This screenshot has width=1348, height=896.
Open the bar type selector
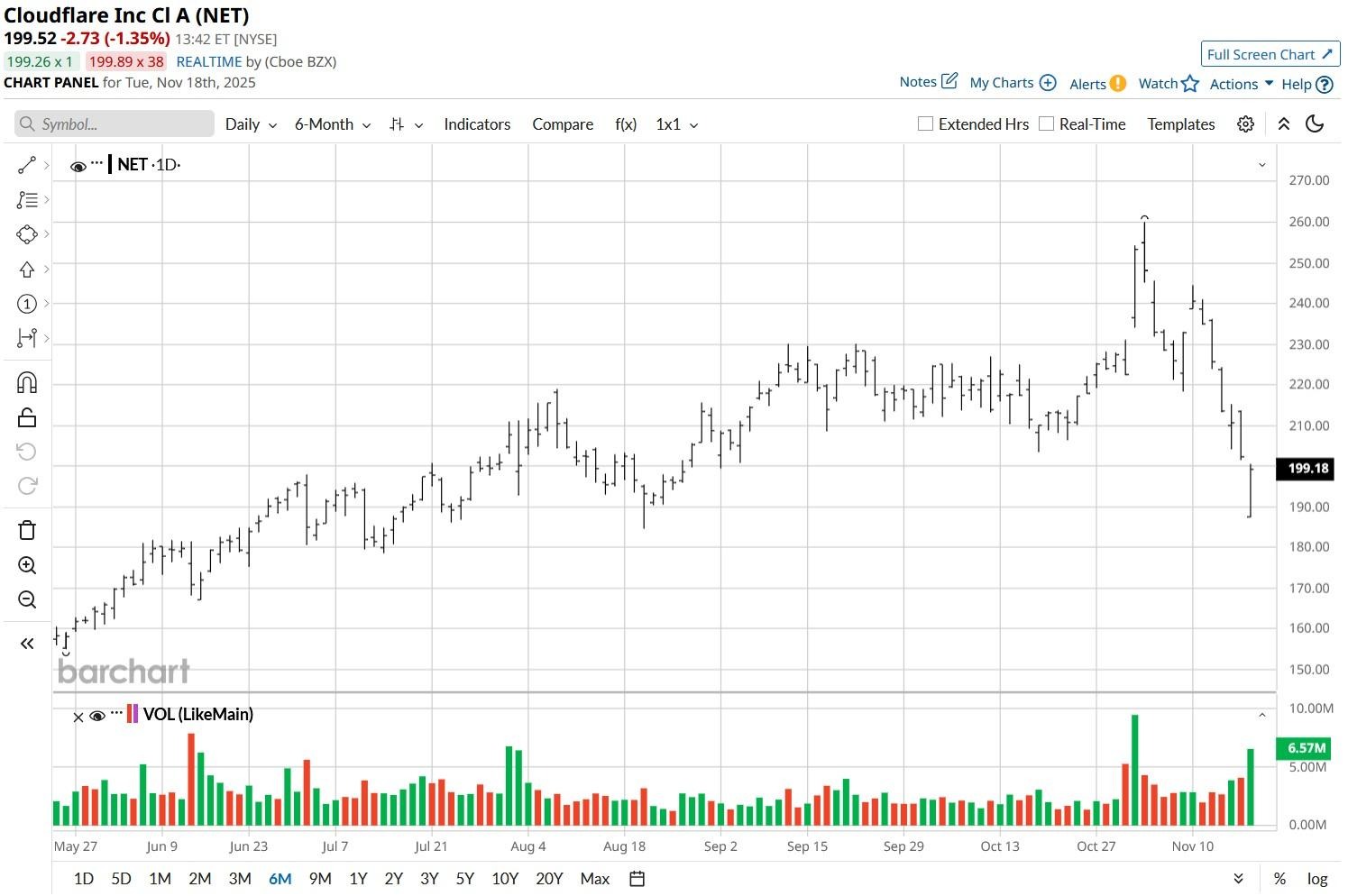[x=406, y=124]
